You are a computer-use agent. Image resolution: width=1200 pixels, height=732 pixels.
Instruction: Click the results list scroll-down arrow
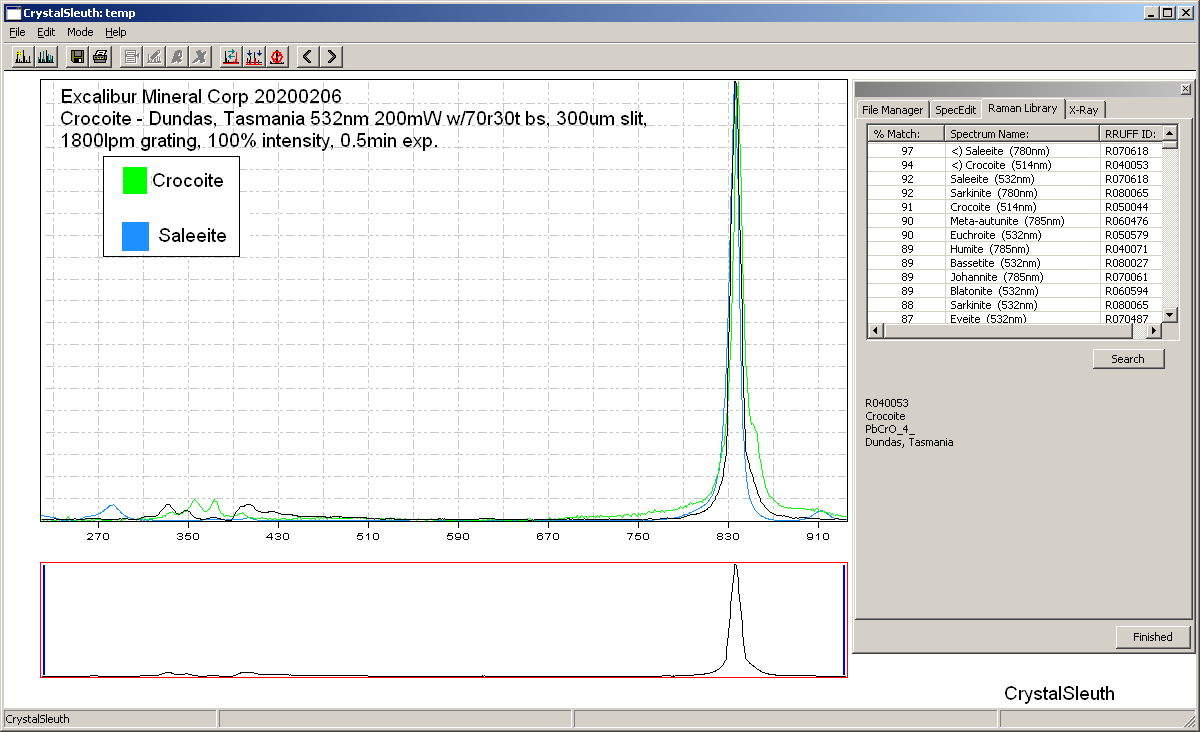(1169, 316)
